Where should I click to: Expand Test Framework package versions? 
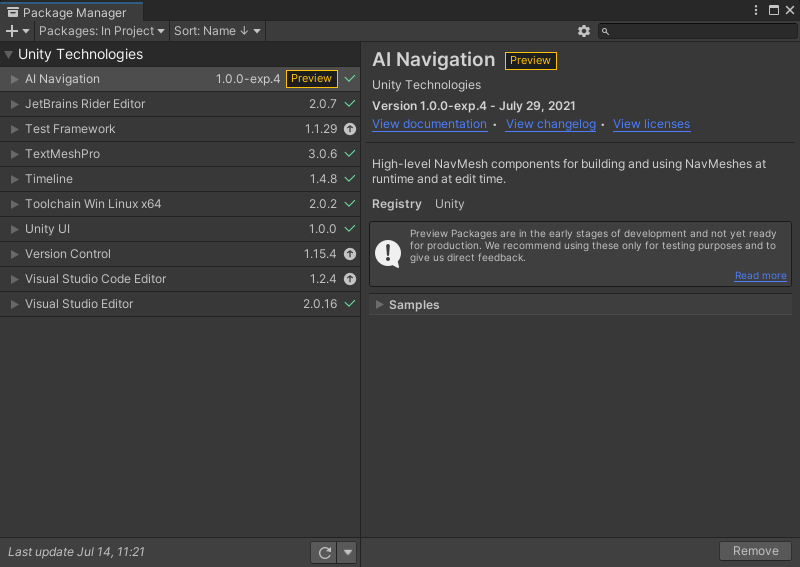pyautogui.click(x=15, y=129)
